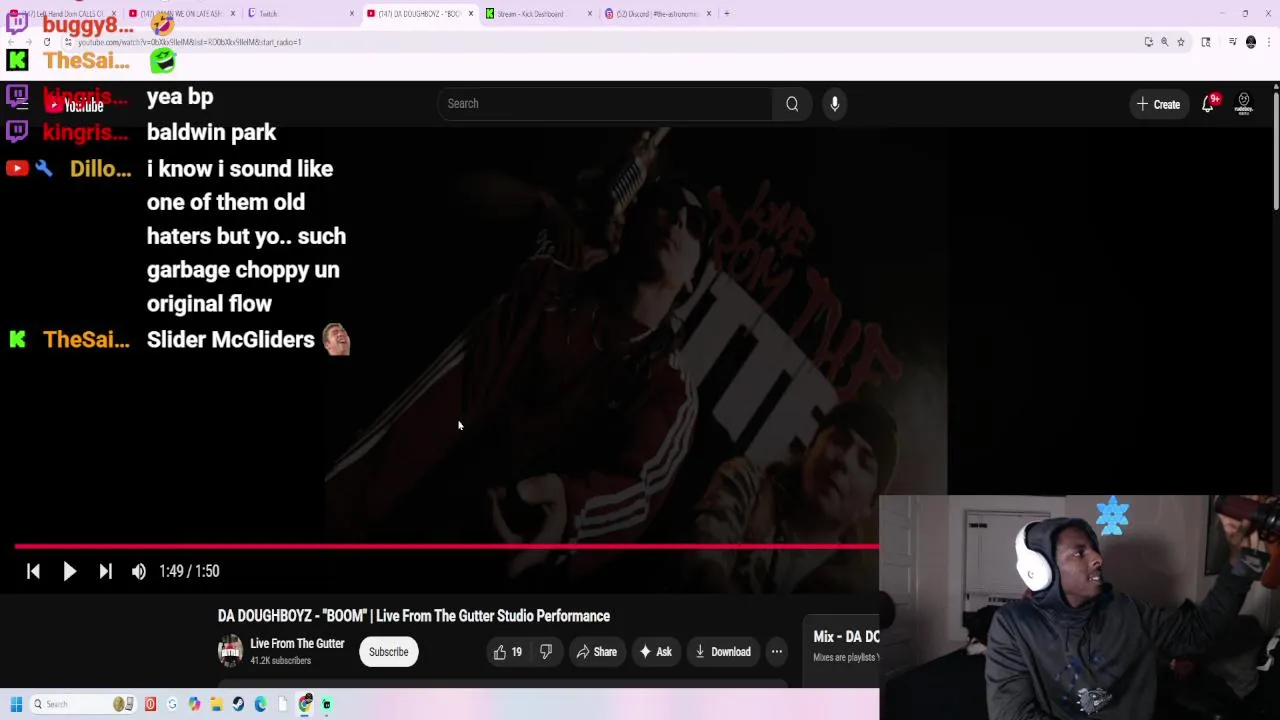
Task: Open Windows Start menu
Action: tap(16, 704)
